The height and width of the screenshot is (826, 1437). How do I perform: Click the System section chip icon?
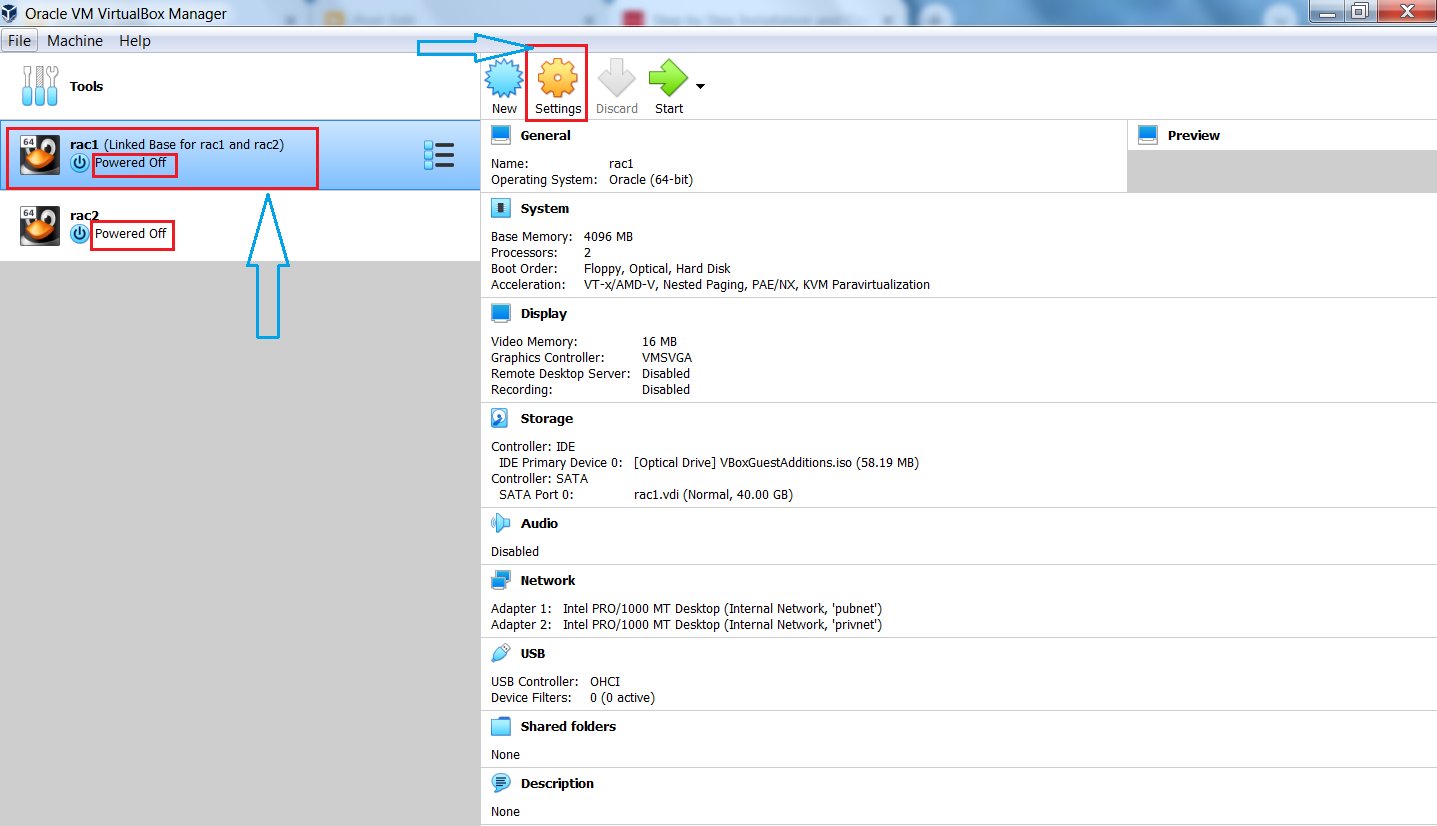pos(501,208)
